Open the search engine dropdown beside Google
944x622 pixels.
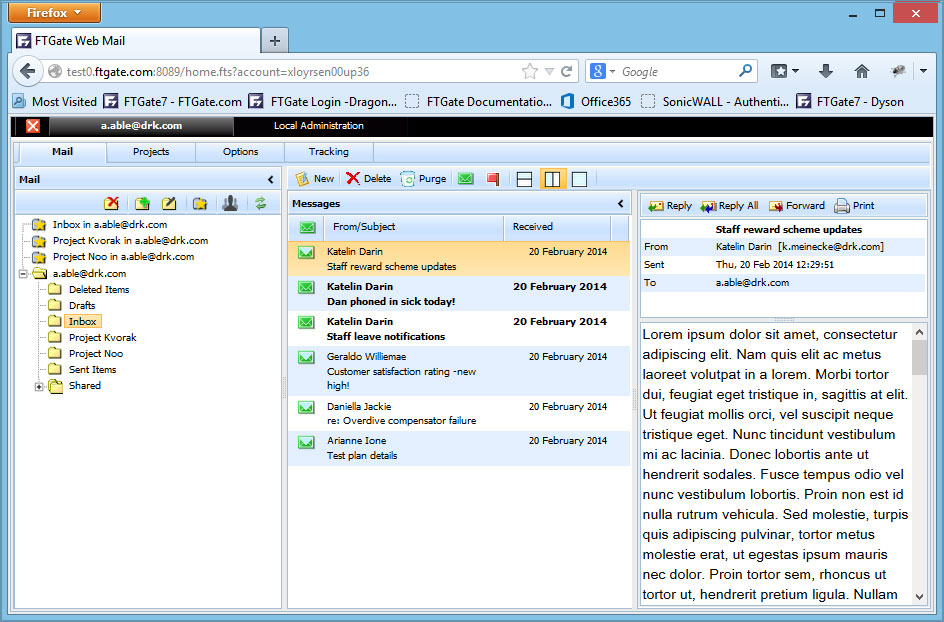coord(612,72)
